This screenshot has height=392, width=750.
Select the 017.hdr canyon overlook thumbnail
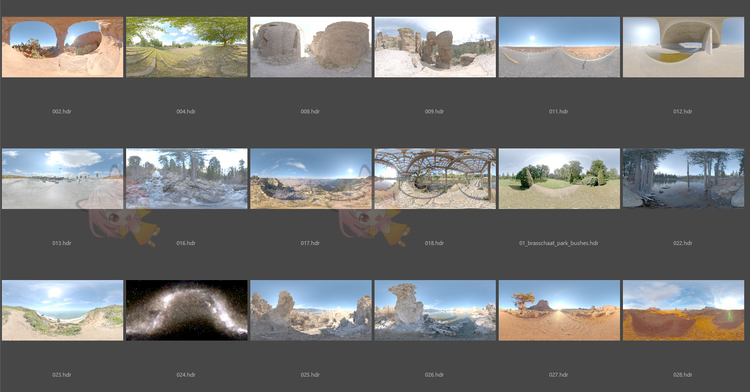(x=310, y=178)
